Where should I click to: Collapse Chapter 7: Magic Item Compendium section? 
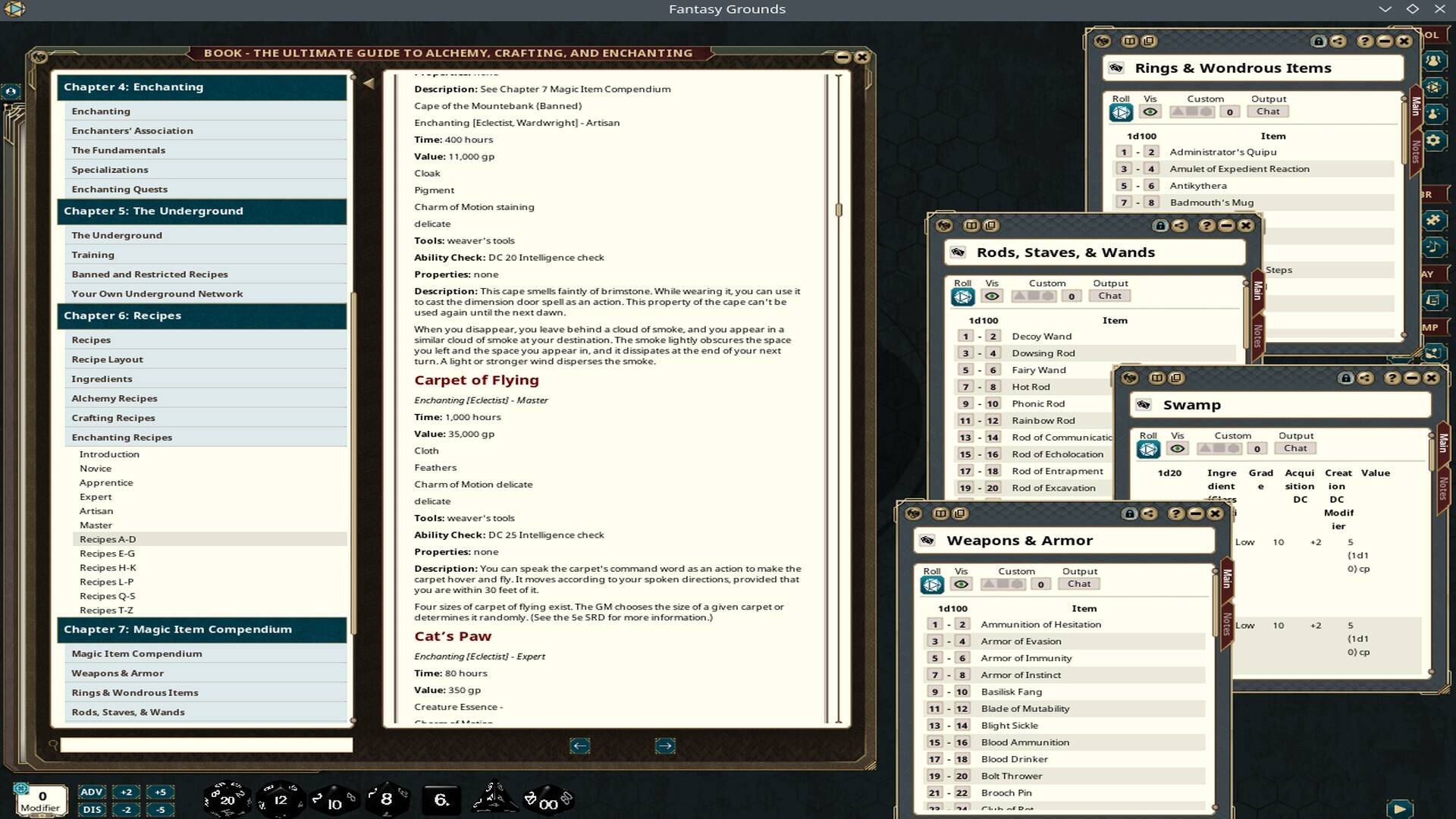(x=202, y=629)
